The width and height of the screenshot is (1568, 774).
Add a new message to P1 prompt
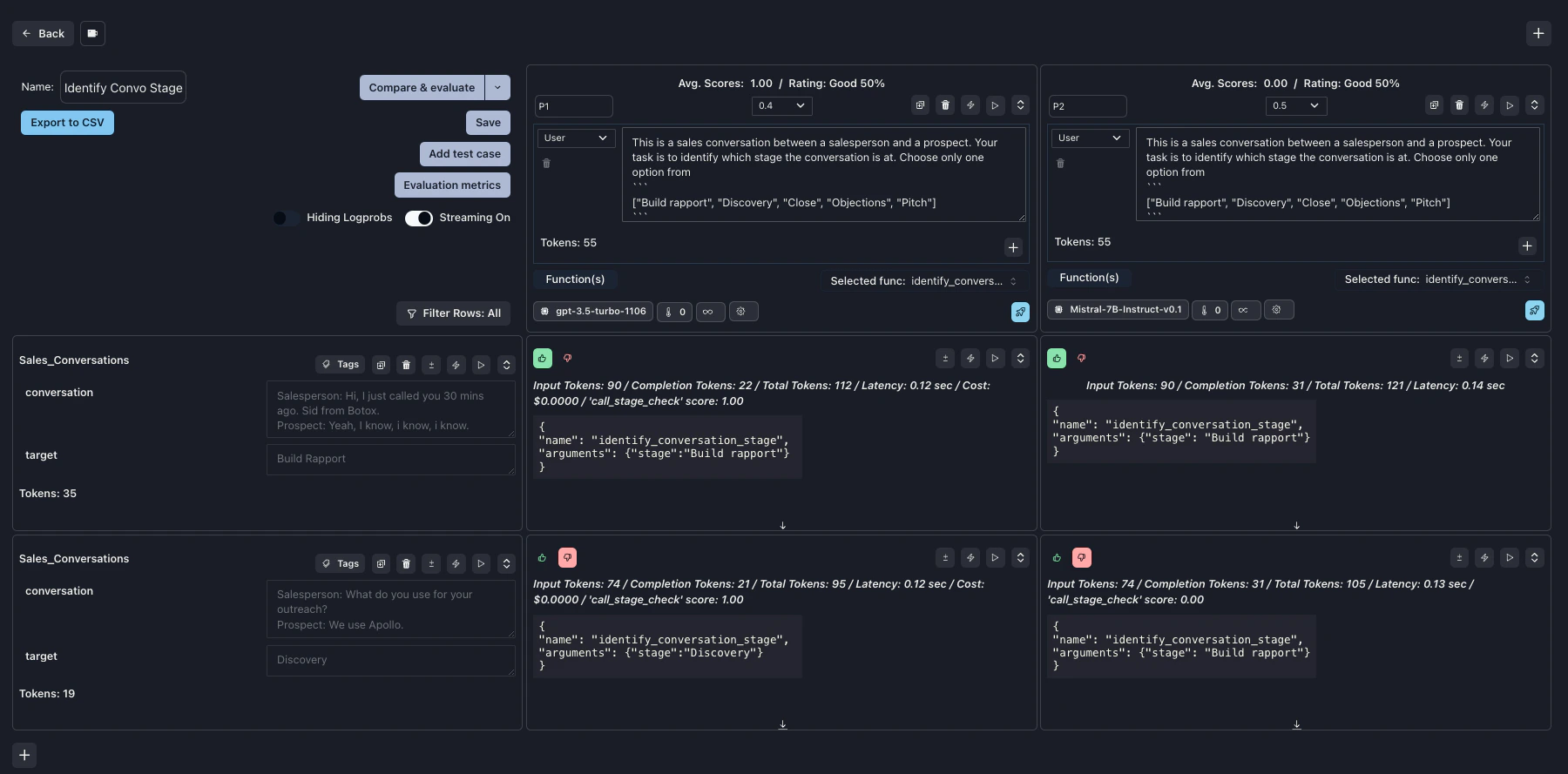pos(1013,247)
